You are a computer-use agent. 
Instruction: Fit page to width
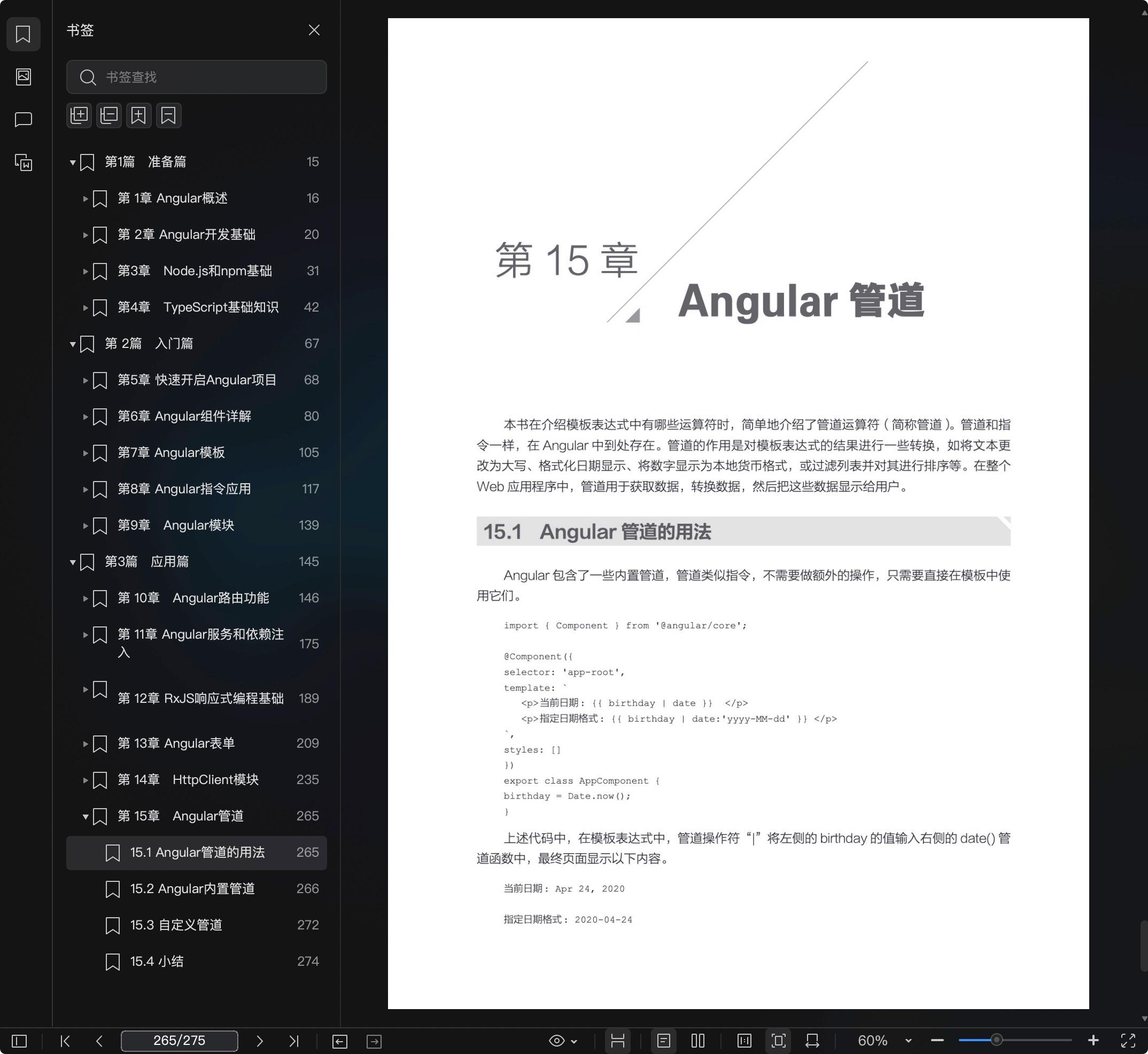(x=813, y=1041)
